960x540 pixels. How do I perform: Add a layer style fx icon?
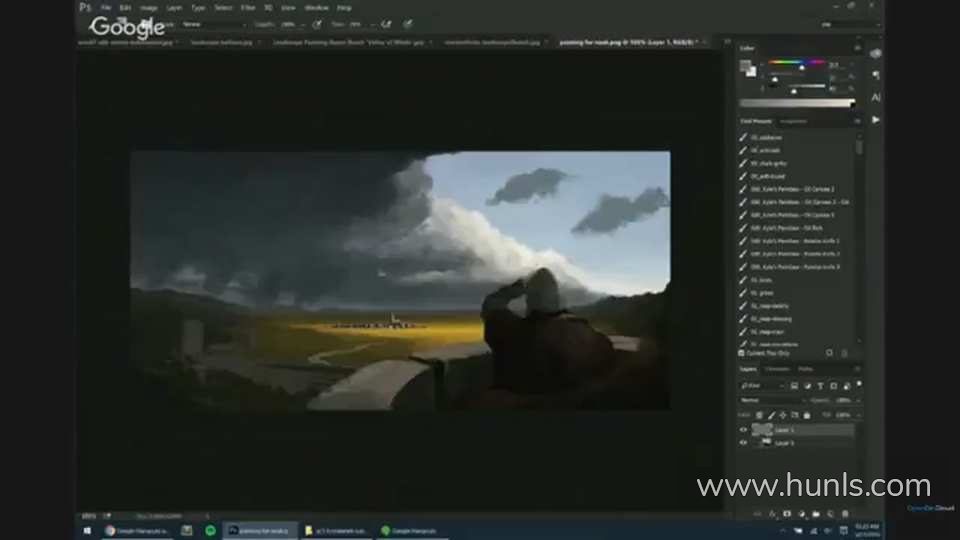click(773, 514)
